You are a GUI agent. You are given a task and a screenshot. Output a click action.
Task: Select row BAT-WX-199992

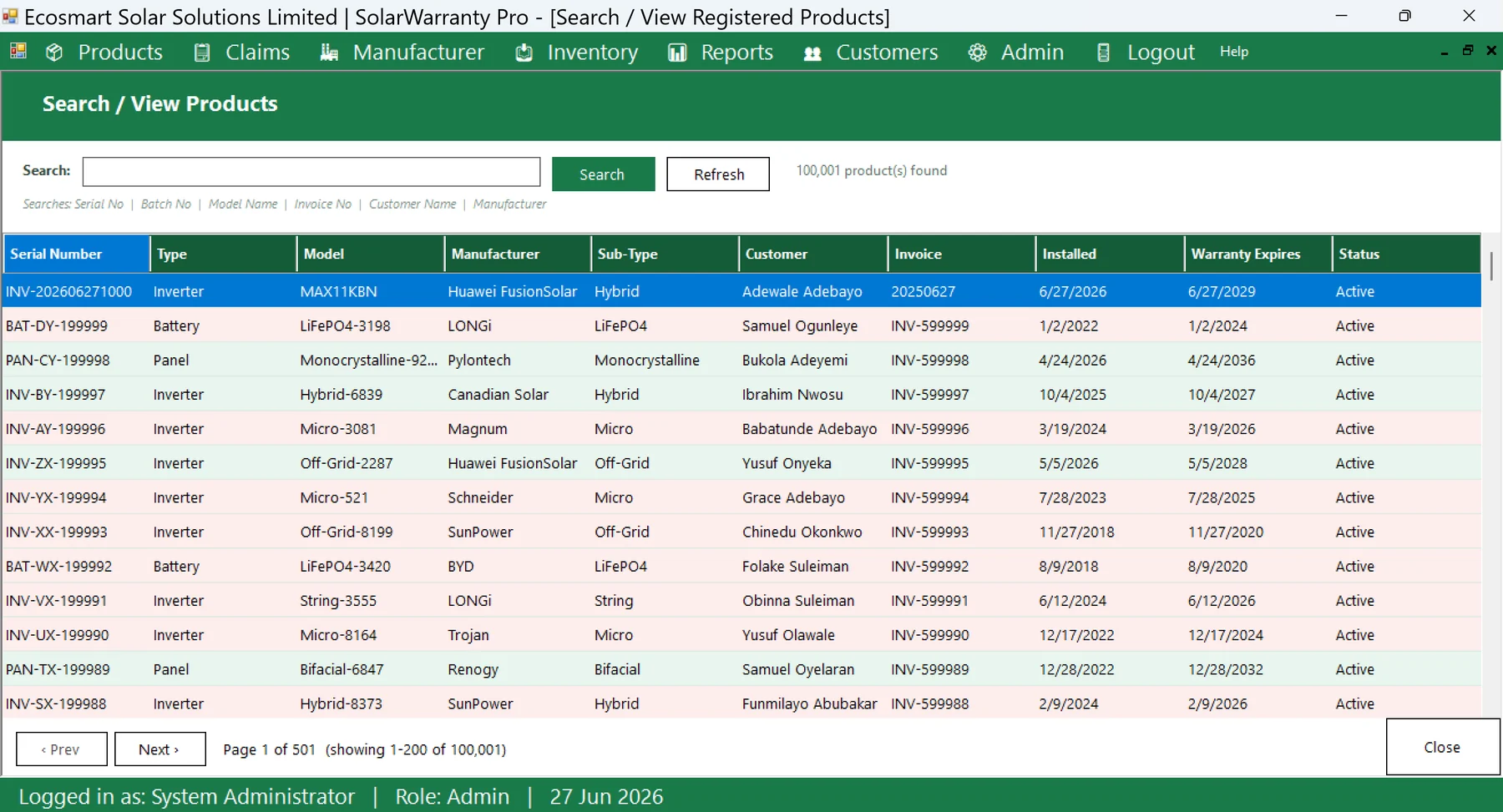click(742, 566)
